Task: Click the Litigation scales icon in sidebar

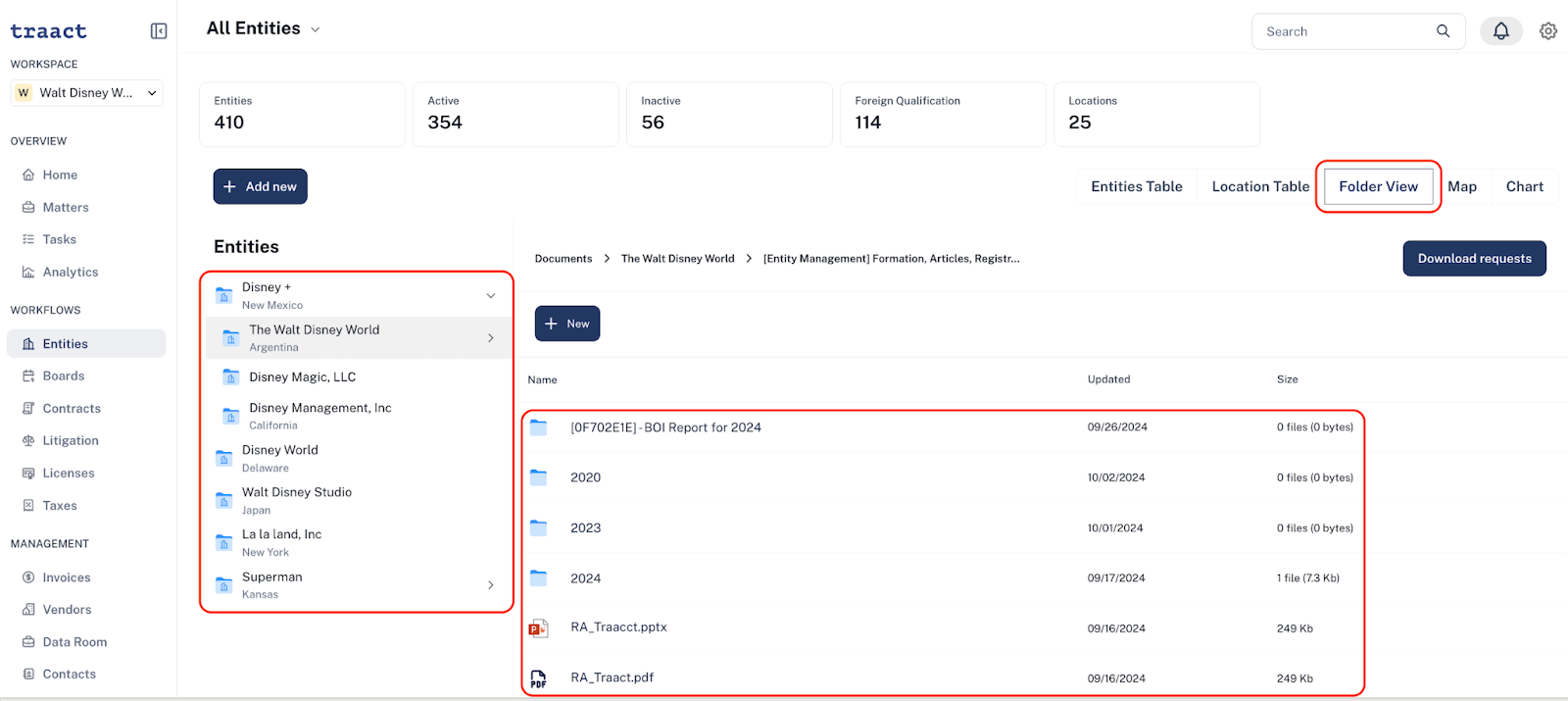Action: click(28, 441)
